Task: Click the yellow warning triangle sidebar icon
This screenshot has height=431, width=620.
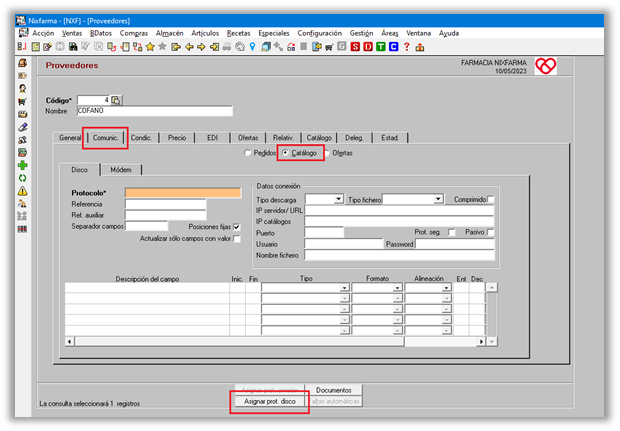Action: [23, 191]
